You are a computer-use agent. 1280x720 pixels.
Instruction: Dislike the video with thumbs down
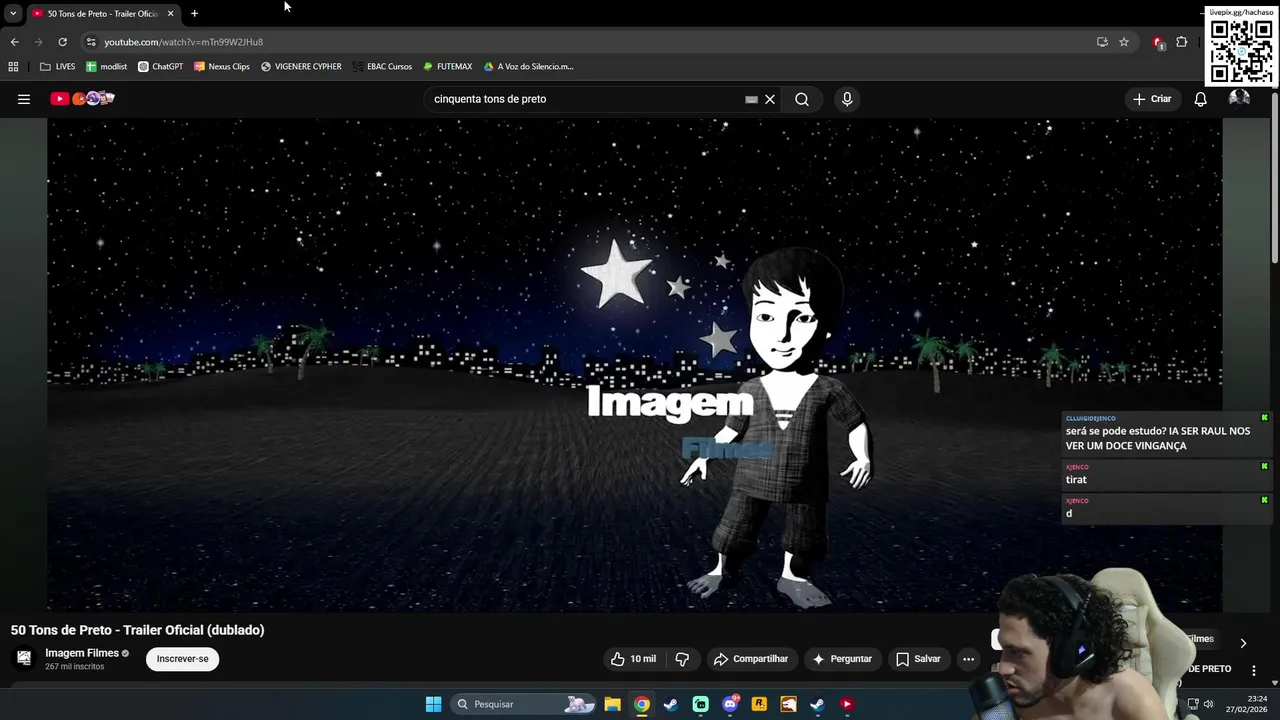tap(682, 659)
